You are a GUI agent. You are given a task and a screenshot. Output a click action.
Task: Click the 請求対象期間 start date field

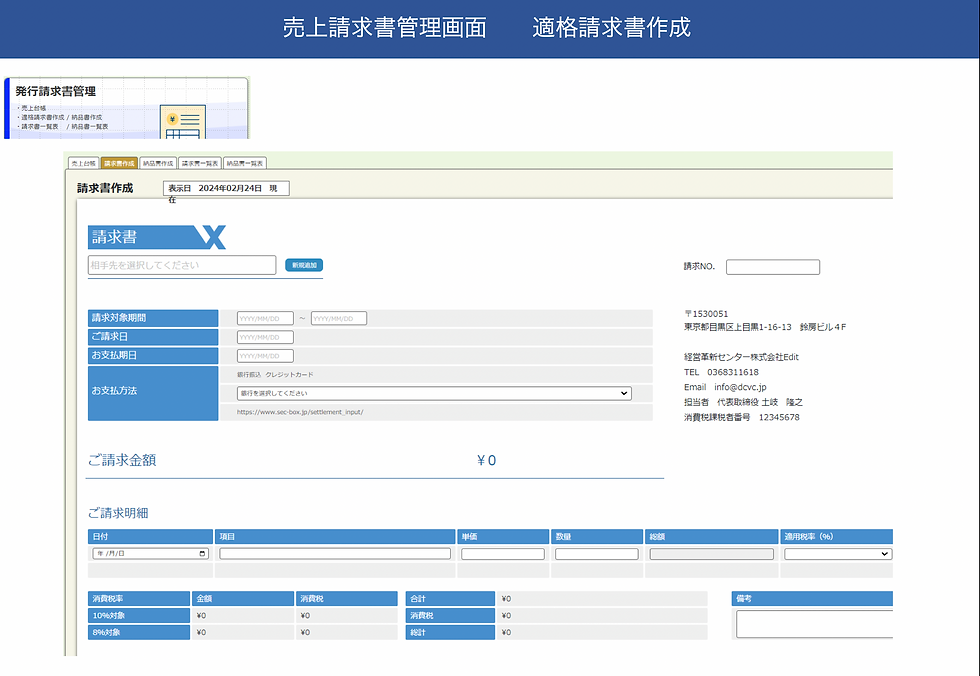[x=265, y=319]
